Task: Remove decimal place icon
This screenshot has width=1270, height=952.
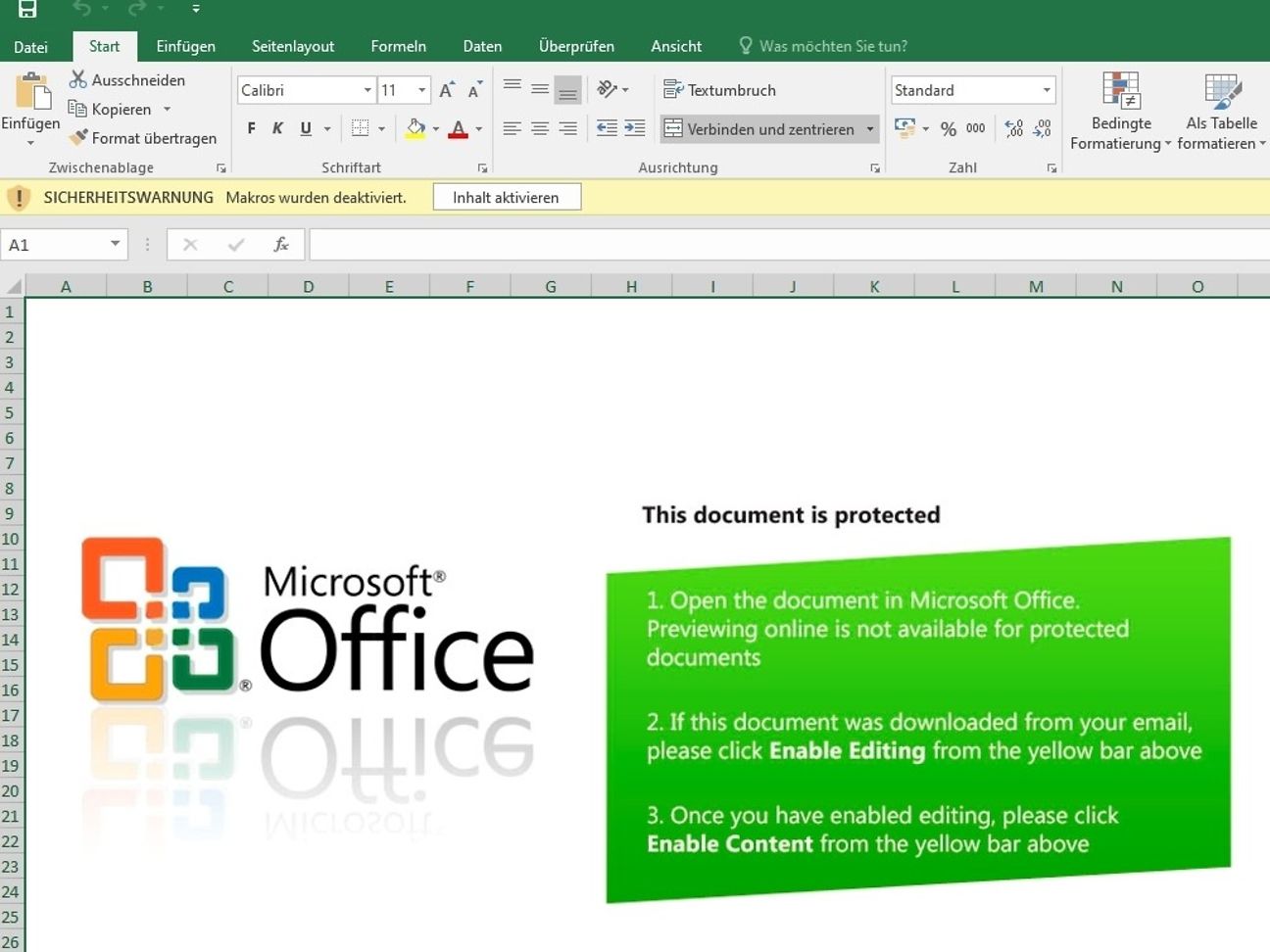Action: coord(1043,128)
